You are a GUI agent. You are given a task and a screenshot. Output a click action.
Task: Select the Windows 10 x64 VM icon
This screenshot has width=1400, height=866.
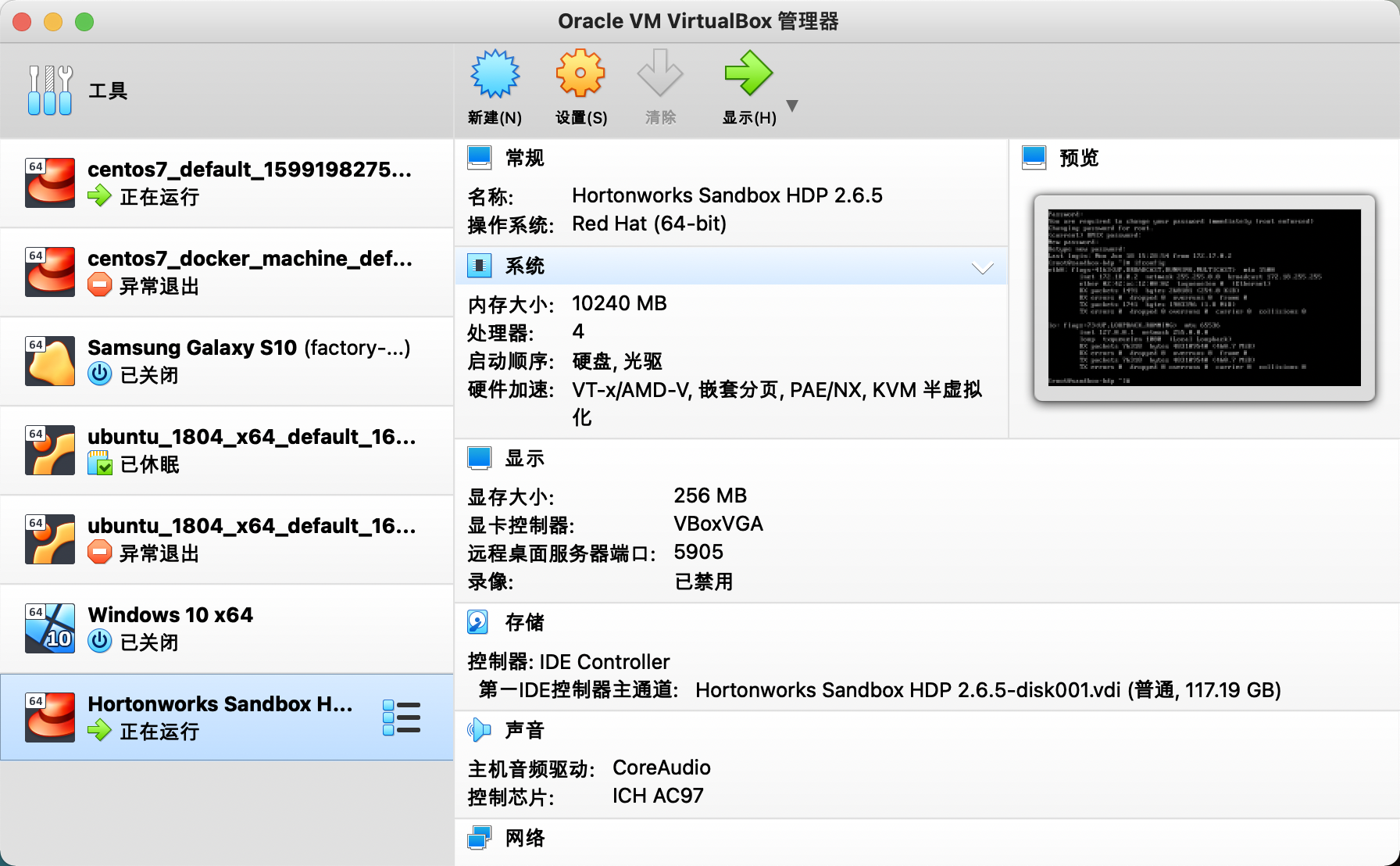tap(50, 628)
